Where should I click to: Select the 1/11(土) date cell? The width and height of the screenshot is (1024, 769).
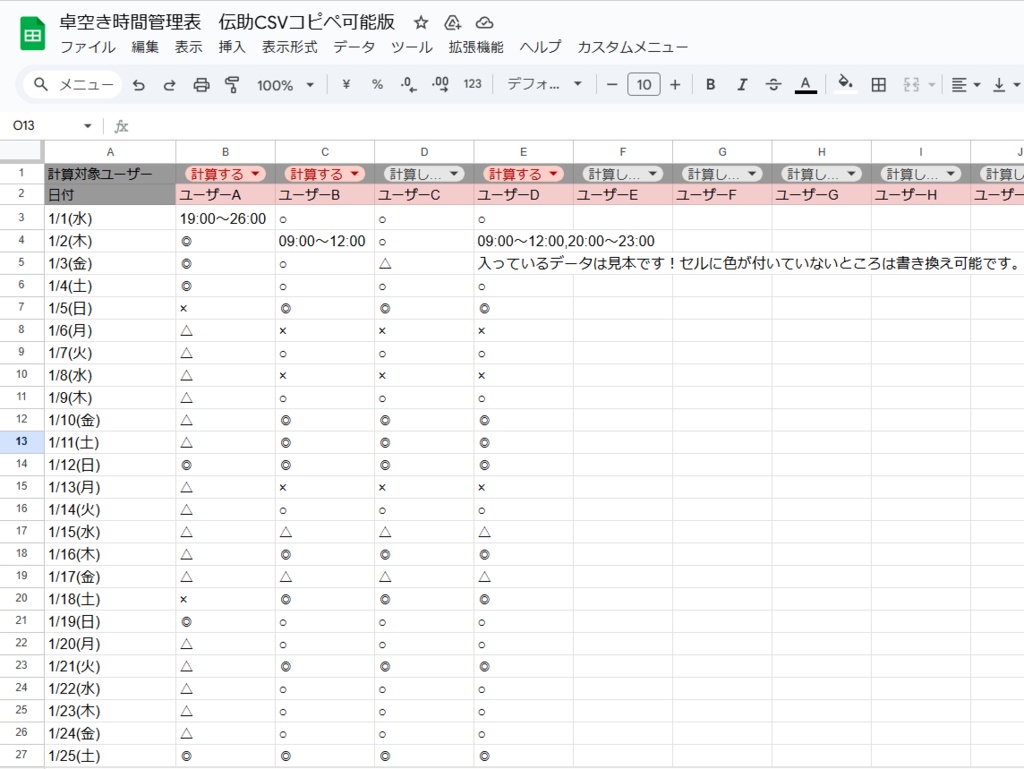pos(110,442)
